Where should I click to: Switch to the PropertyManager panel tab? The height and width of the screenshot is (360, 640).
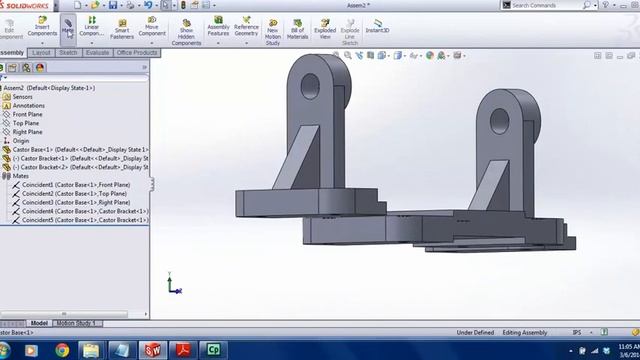pos(12,68)
